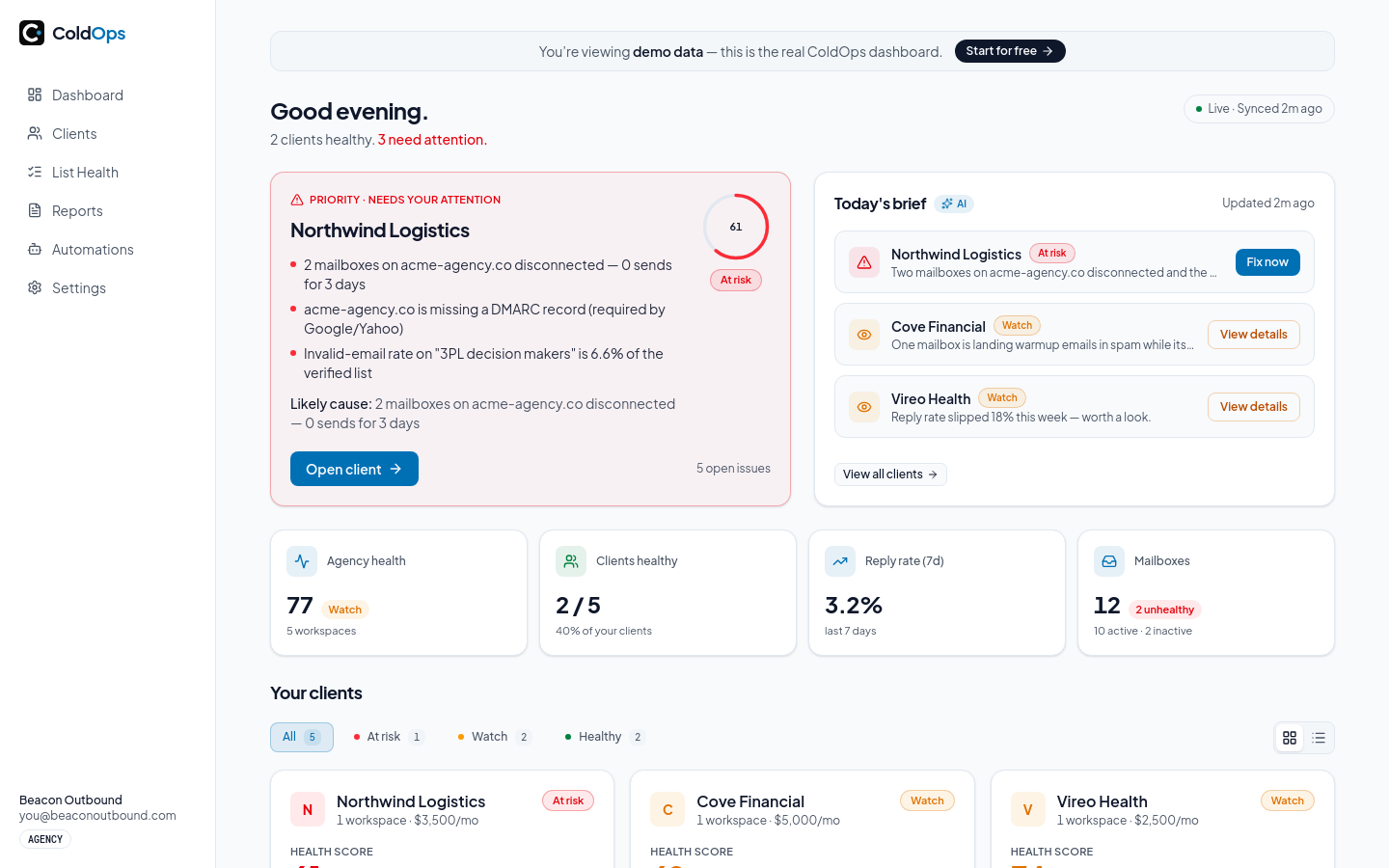The width and height of the screenshot is (1389, 868).
Task: Click the Clients people icon
Action: click(35, 133)
